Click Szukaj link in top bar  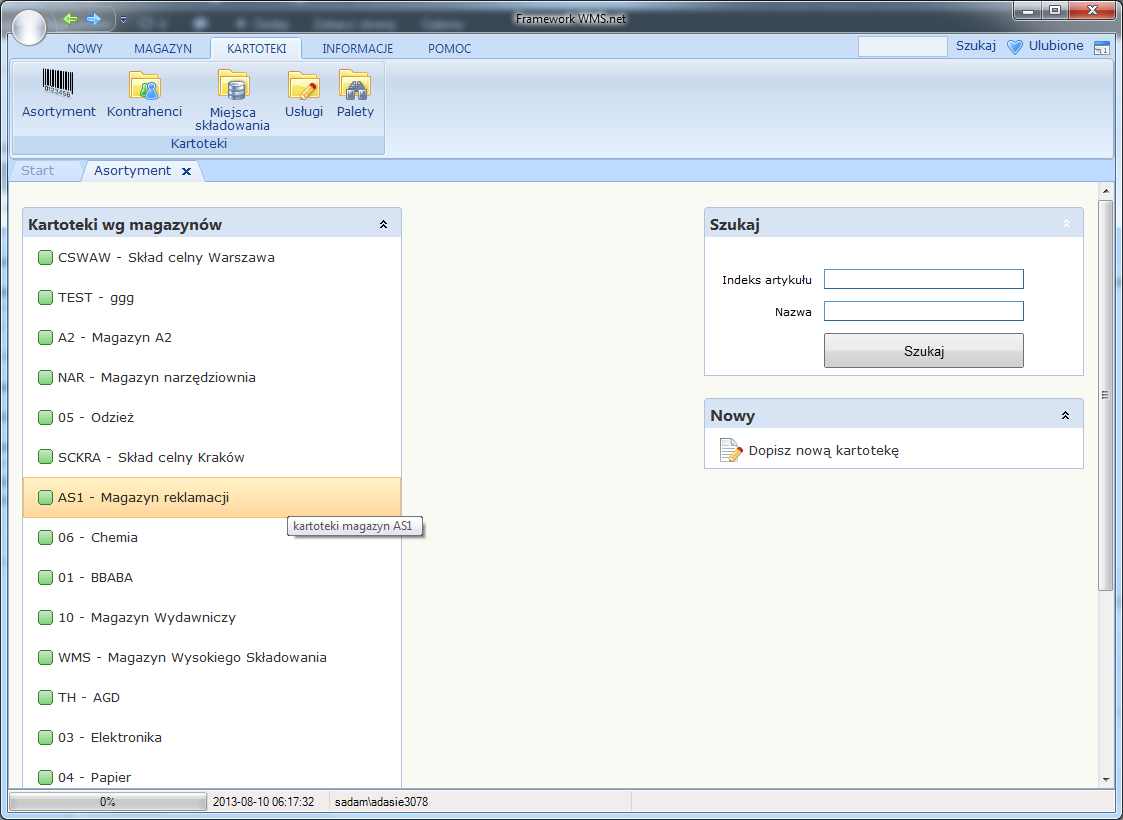975,46
